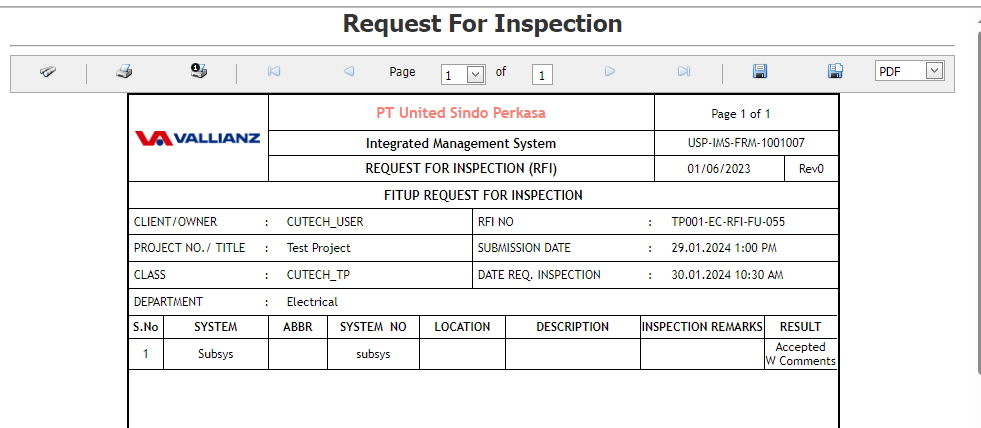Go to the next page arrow

(610, 72)
